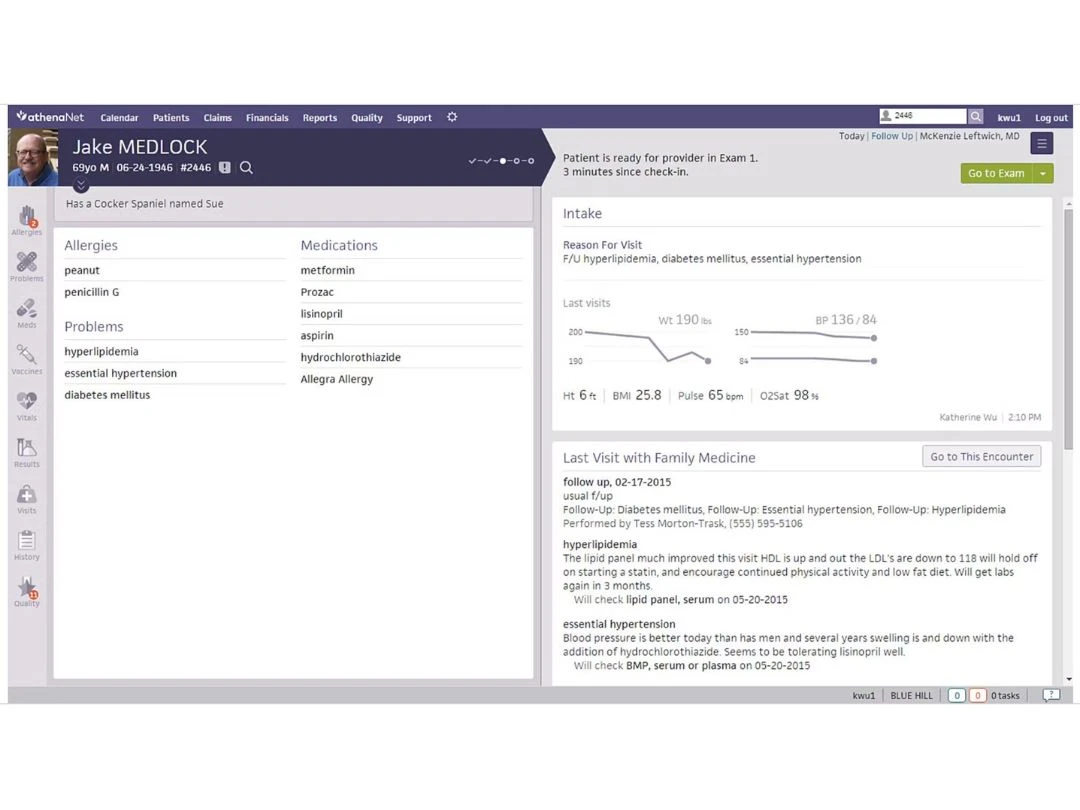
Task: Open the Allergies sidebar icon
Action: pyautogui.click(x=27, y=220)
